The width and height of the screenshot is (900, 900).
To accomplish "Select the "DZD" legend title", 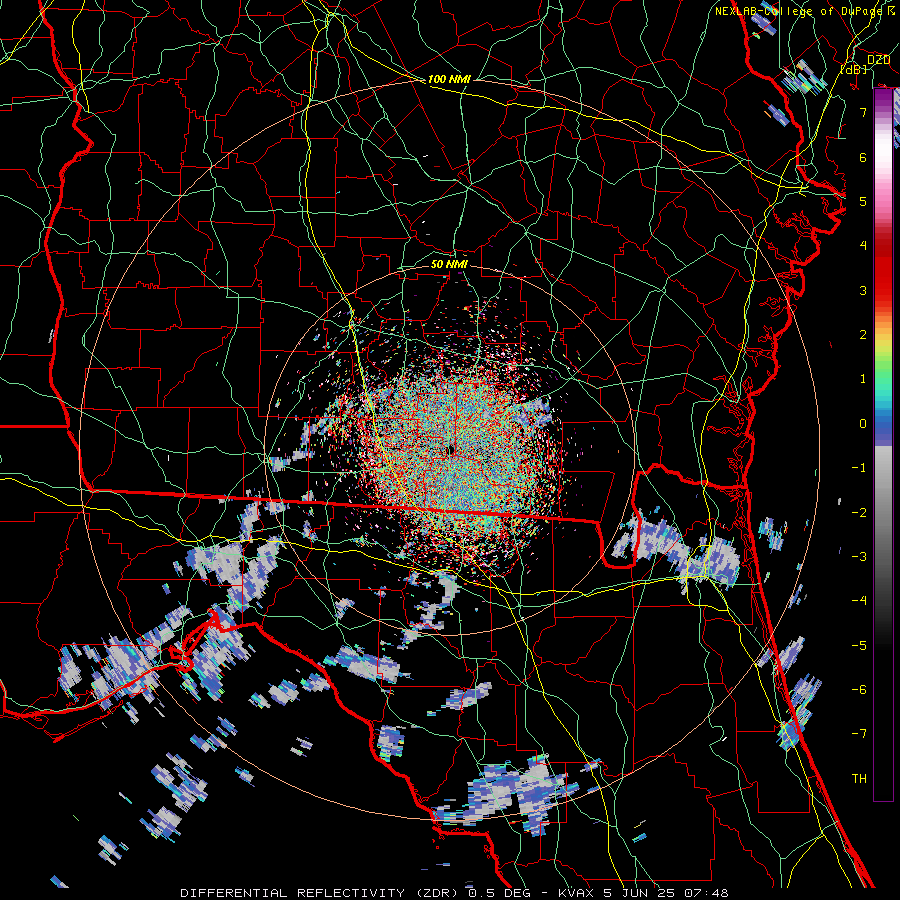I will click(x=878, y=60).
